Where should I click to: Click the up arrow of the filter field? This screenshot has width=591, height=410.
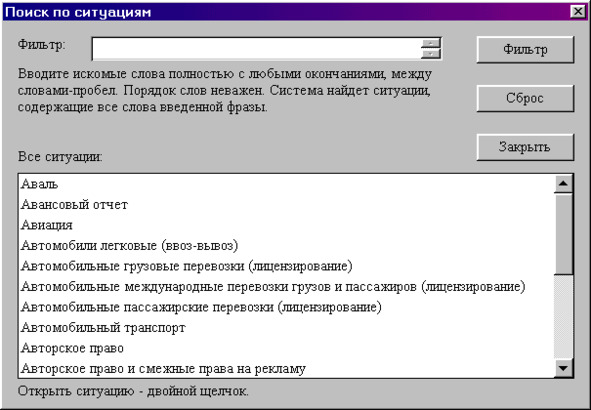(431, 43)
